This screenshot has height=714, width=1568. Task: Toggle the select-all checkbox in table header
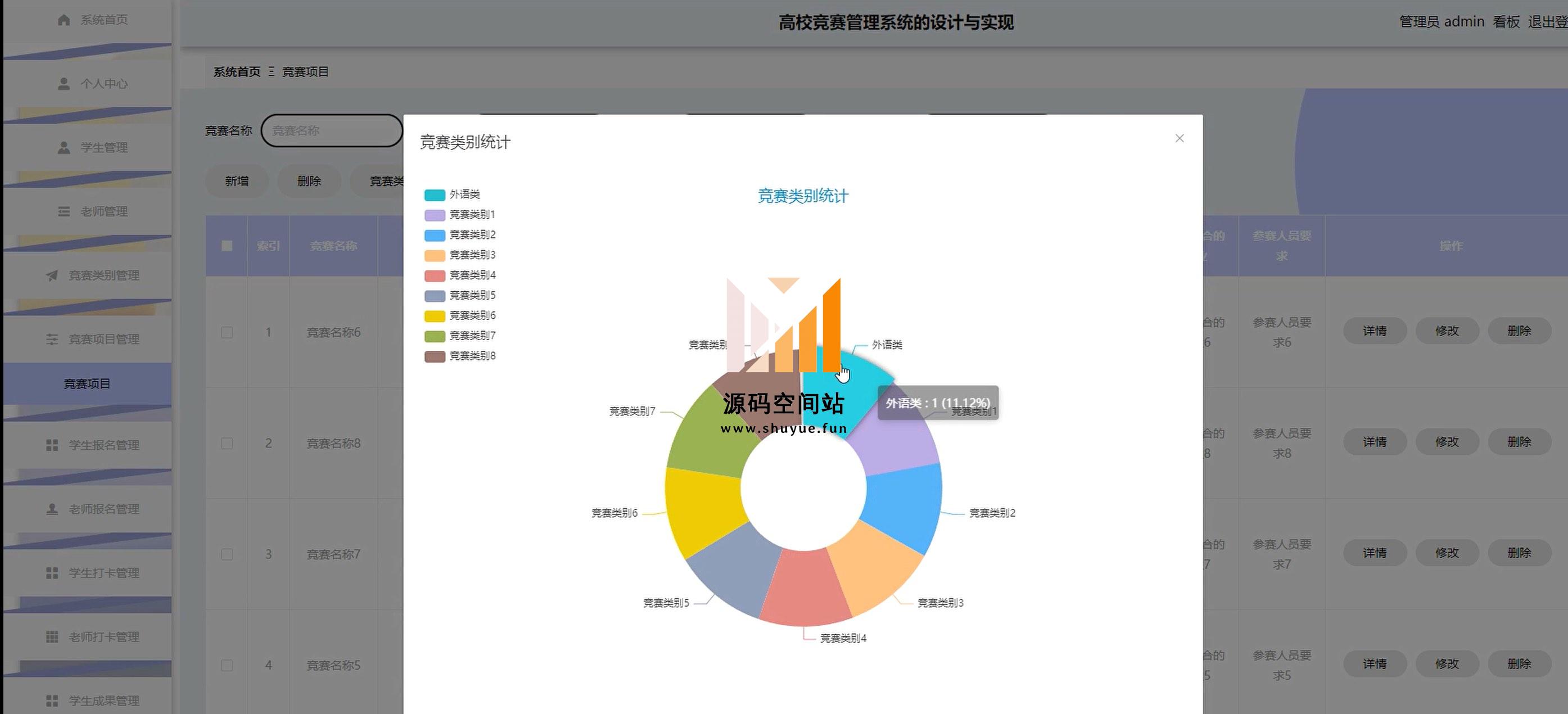(x=227, y=246)
